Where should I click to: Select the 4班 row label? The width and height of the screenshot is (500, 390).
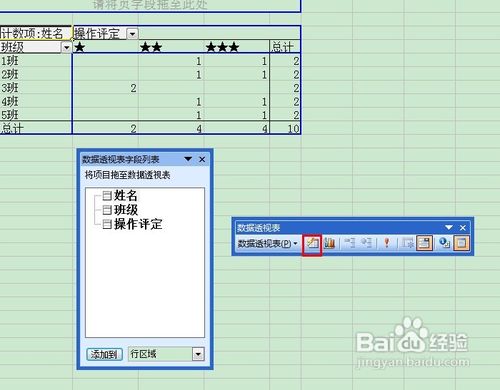[36, 101]
